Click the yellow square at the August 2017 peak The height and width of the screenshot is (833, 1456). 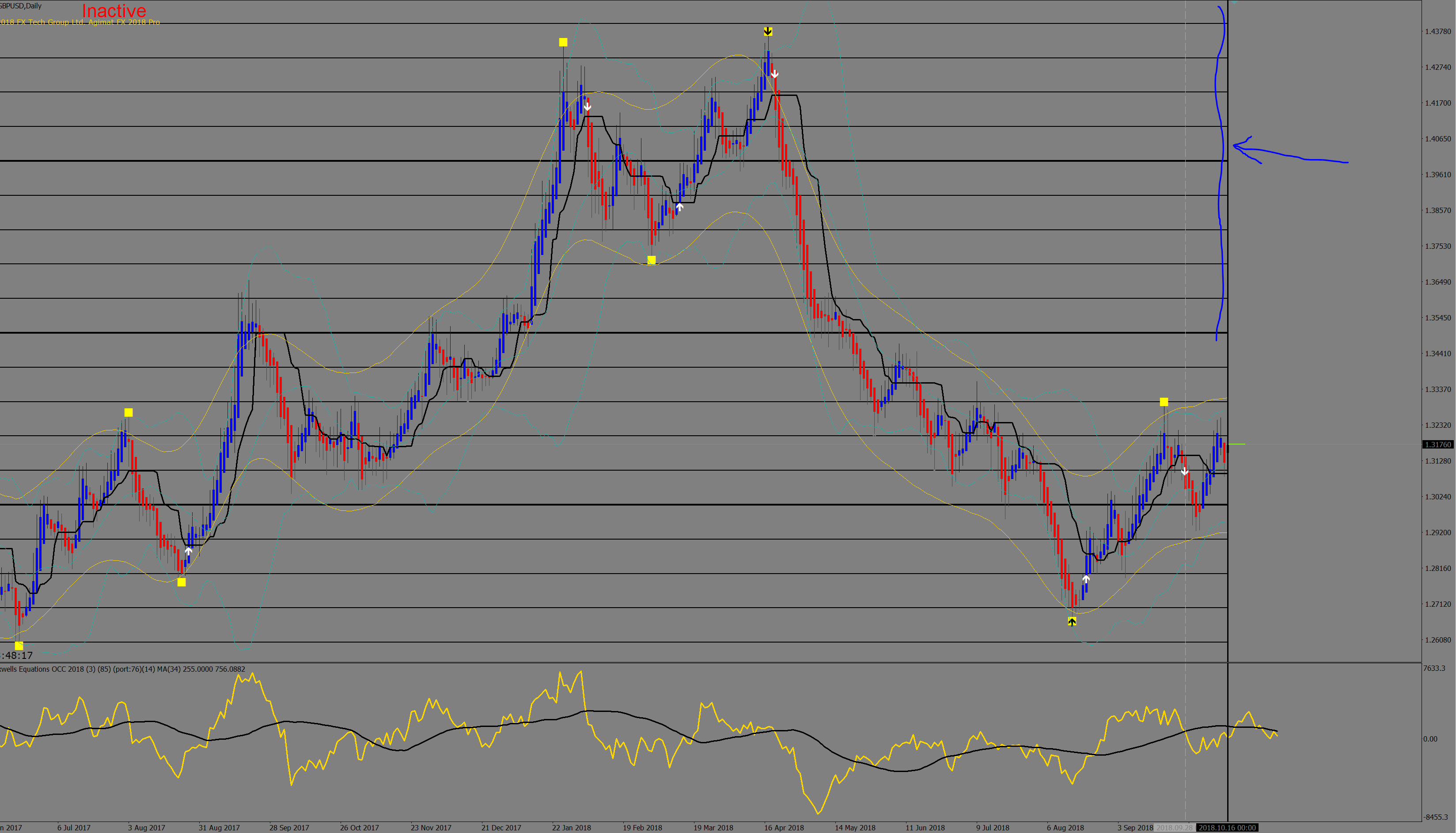(x=129, y=412)
